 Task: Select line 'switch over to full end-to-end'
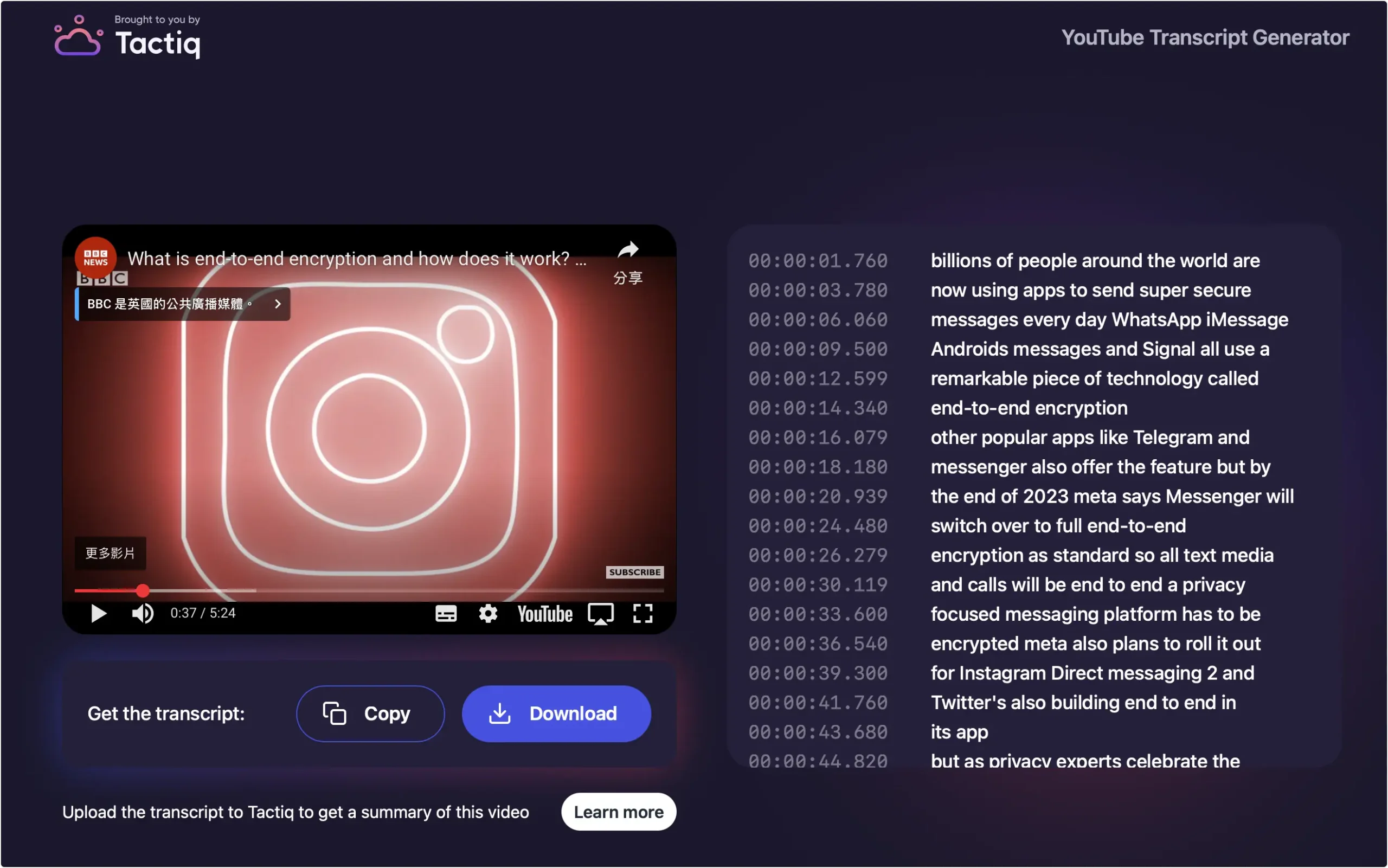(x=1058, y=526)
